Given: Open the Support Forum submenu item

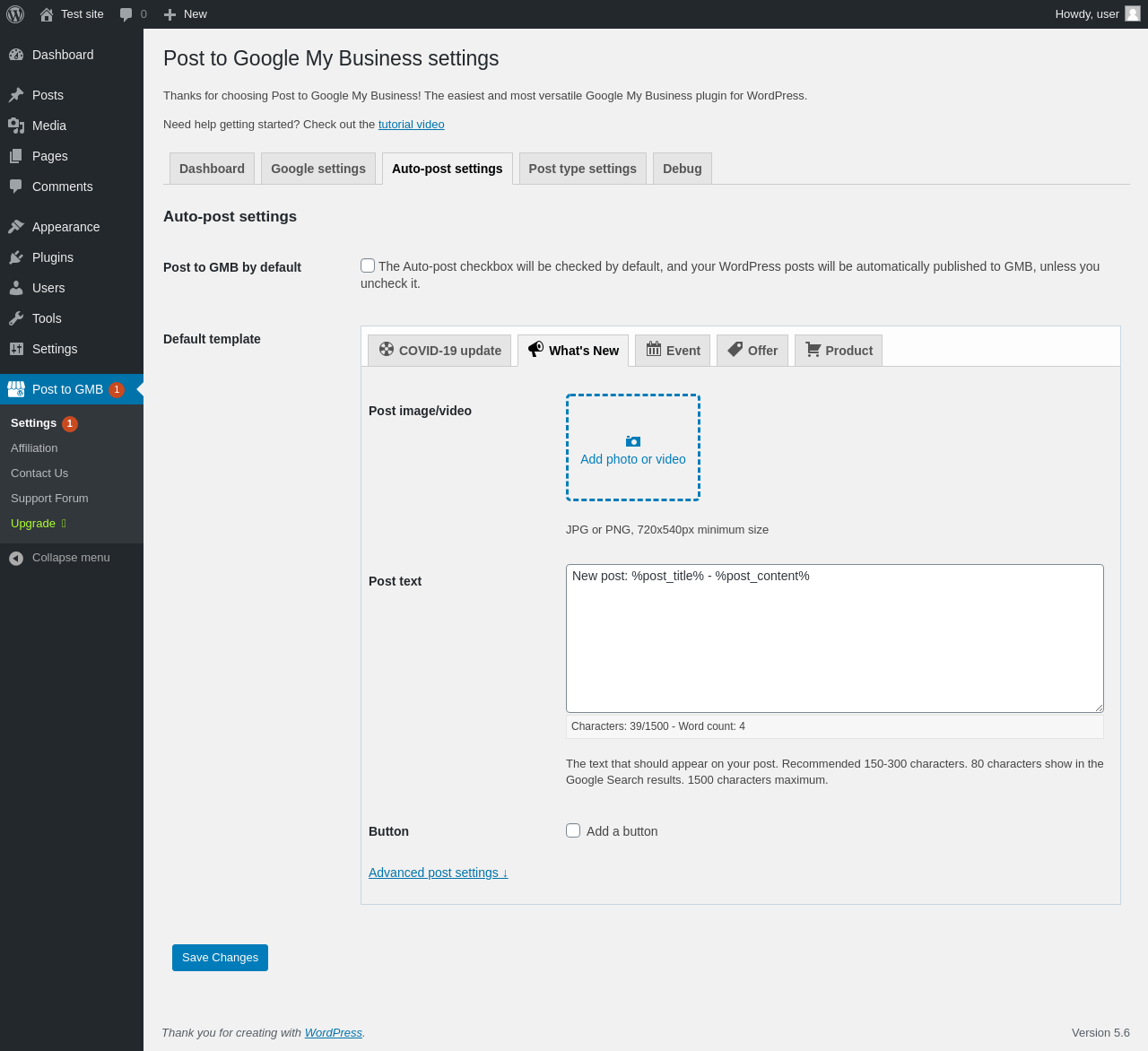Looking at the screenshot, I should click(x=49, y=499).
